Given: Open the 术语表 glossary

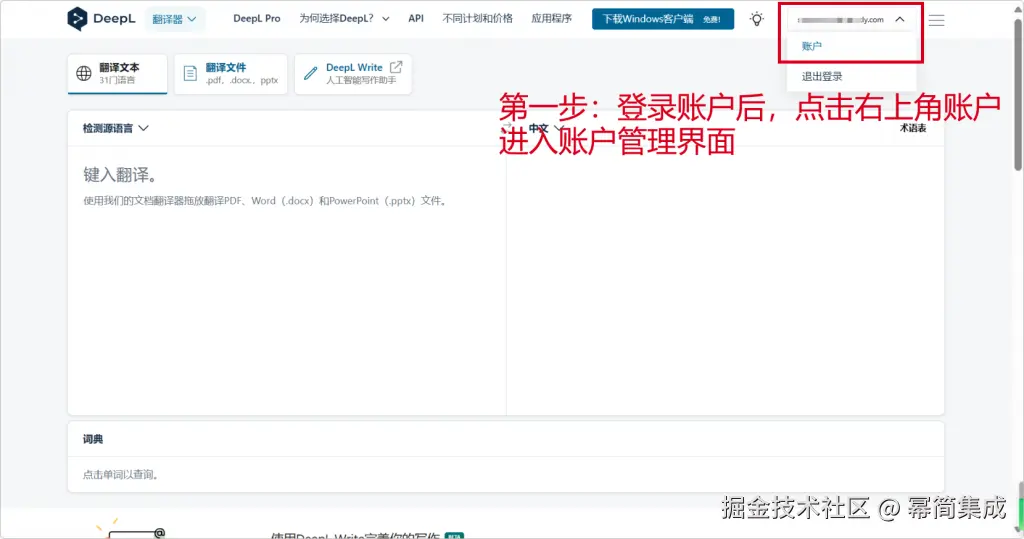Looking at the screenshot, I should [913, 128].
